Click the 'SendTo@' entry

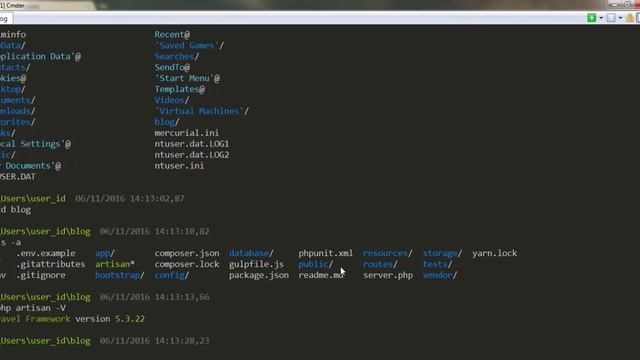point(172,67)
